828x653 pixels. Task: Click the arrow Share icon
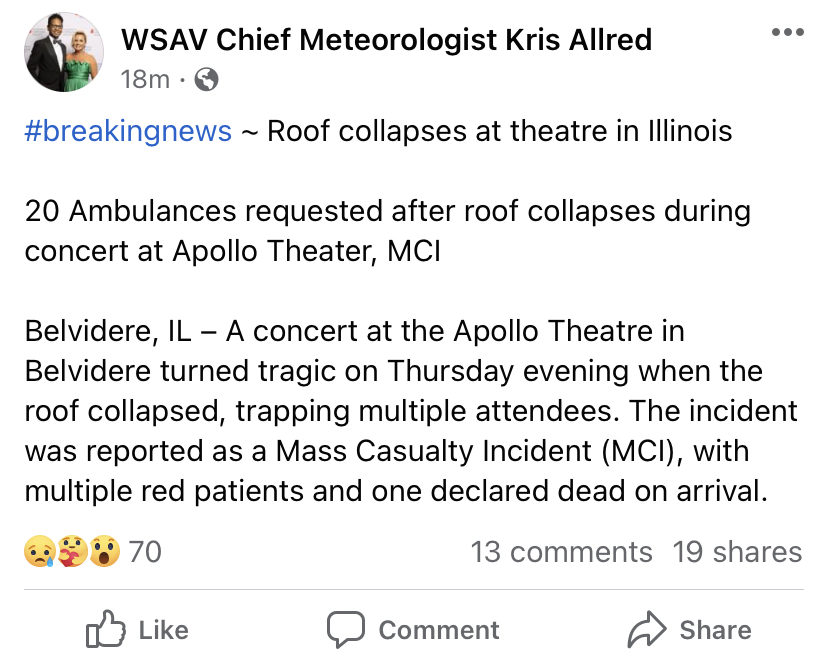(x=647, y=629)
